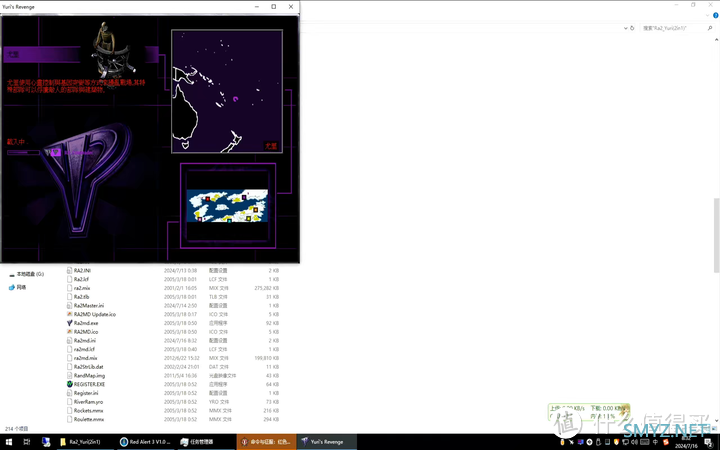This screenshot has height=450, width=720.
Task: Click the volume speaker tray icon
Action: [x=634, y=442]
